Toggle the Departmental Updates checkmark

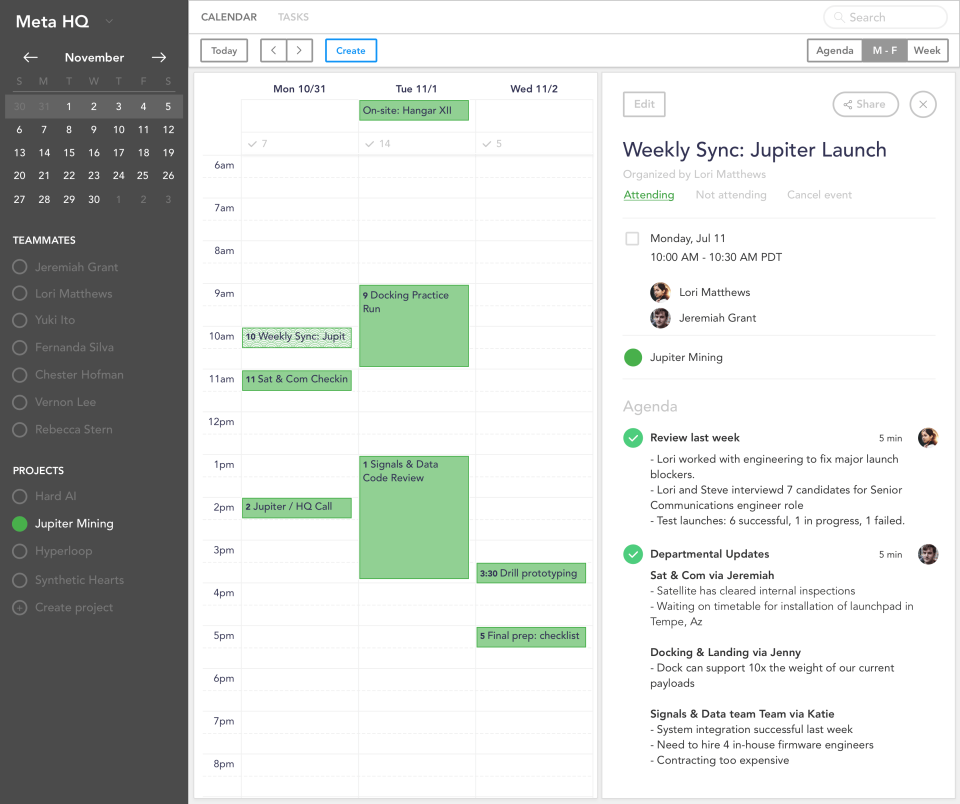pos(632,554)
